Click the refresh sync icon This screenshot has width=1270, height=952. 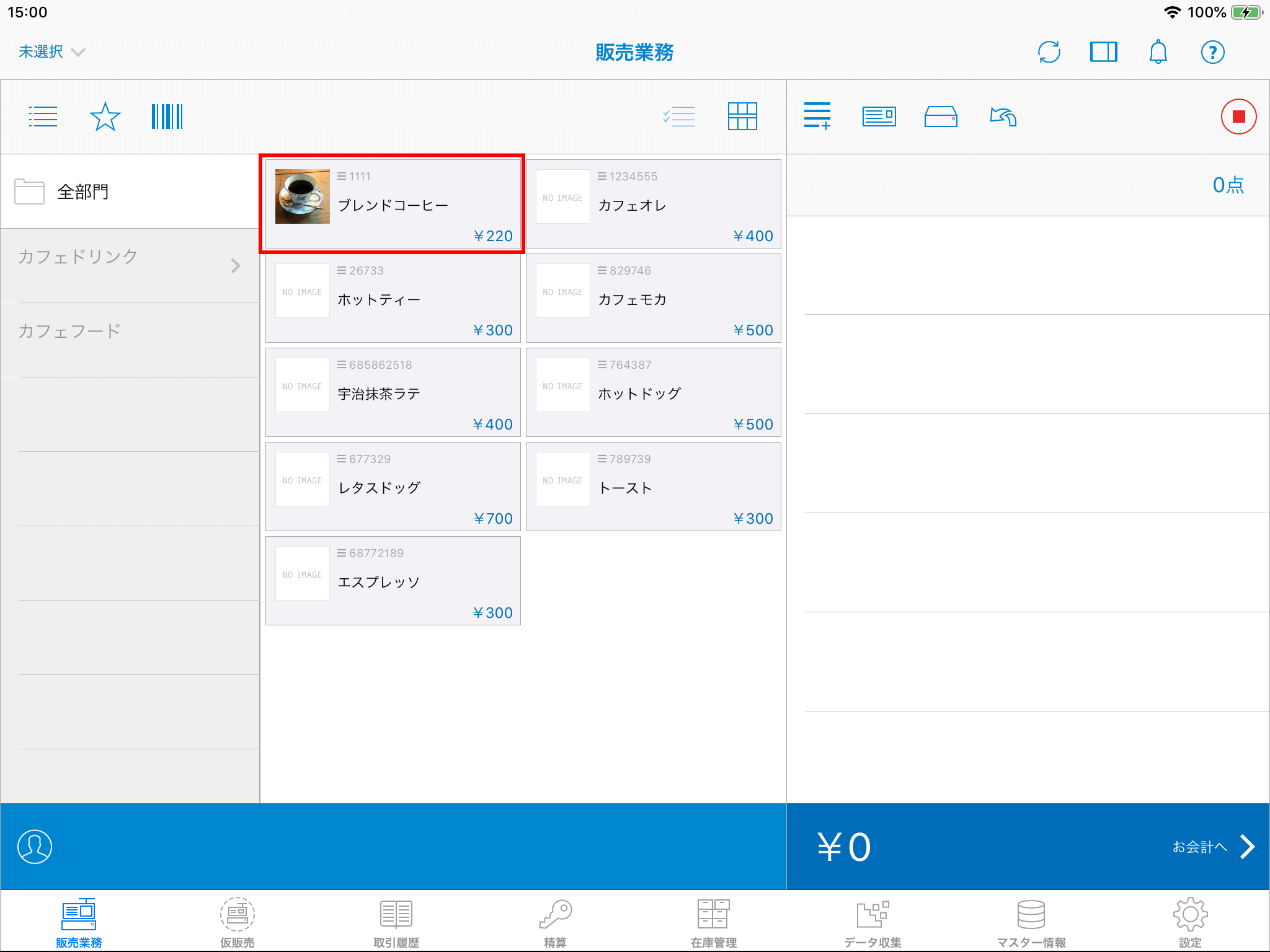coord(1049,52)
